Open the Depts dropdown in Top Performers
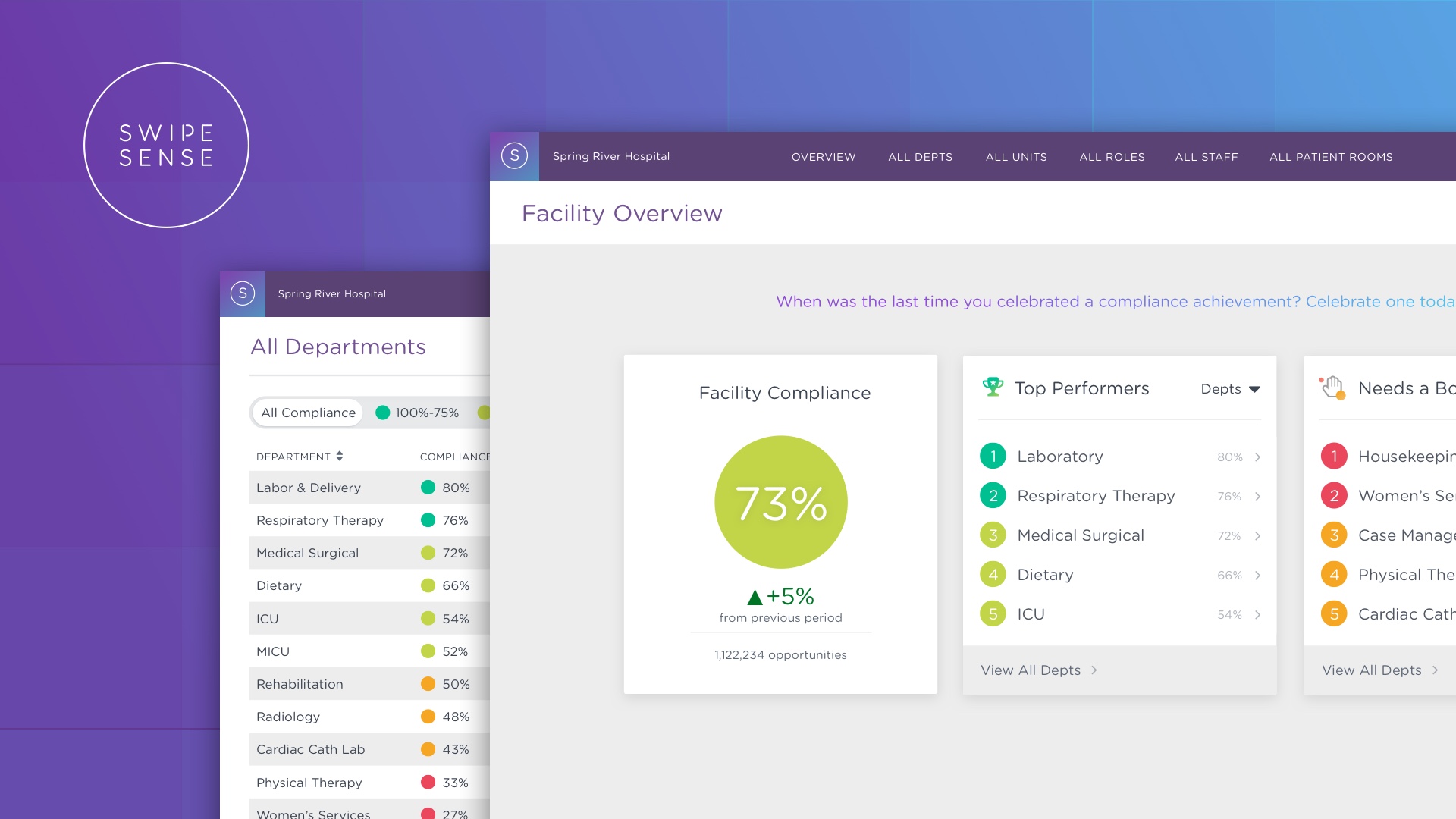The width and height of the screenshot is (1456, 819). click(x=1230, y=389)
